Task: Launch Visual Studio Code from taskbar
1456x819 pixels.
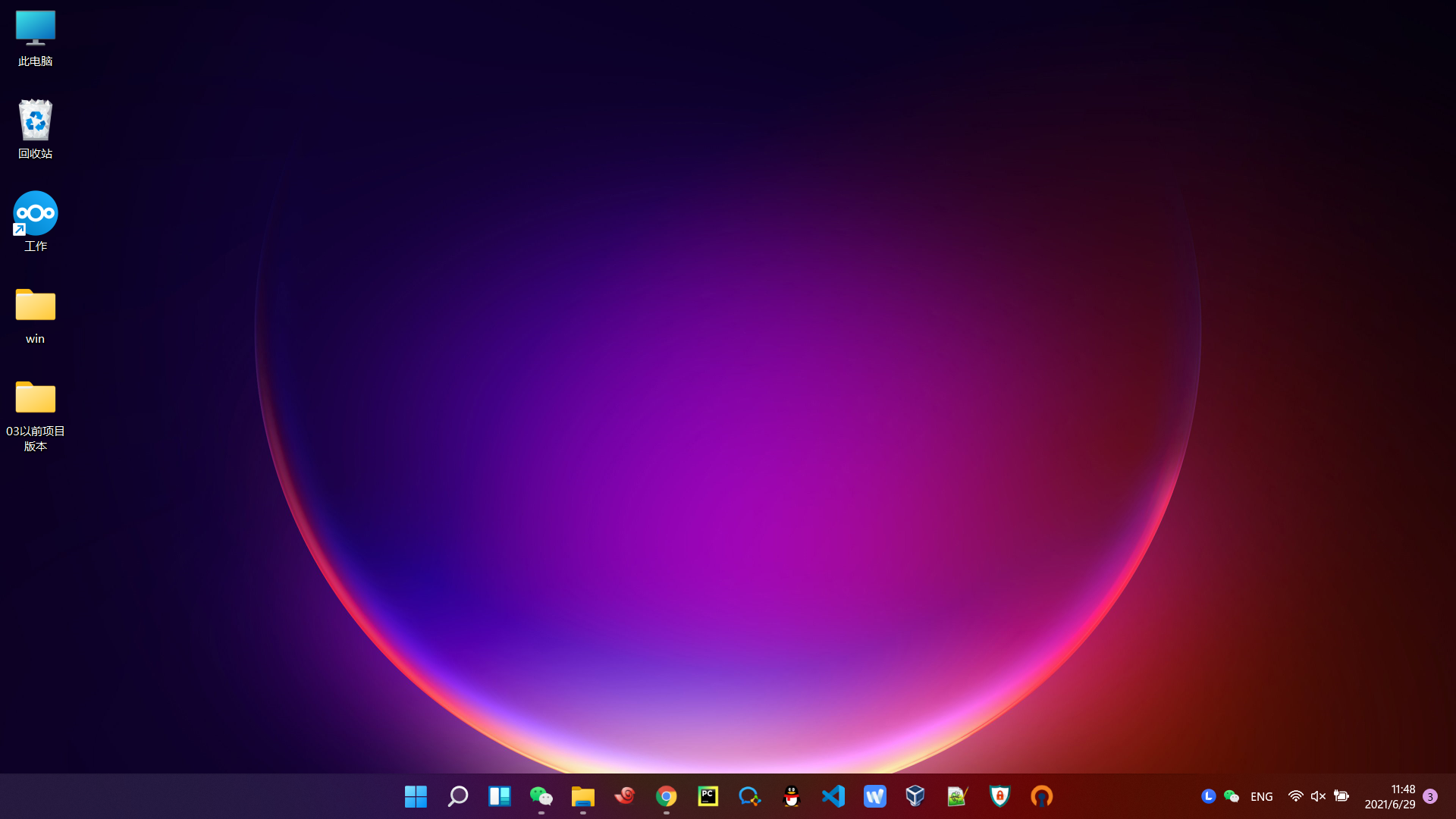Action: coord(833,796)
